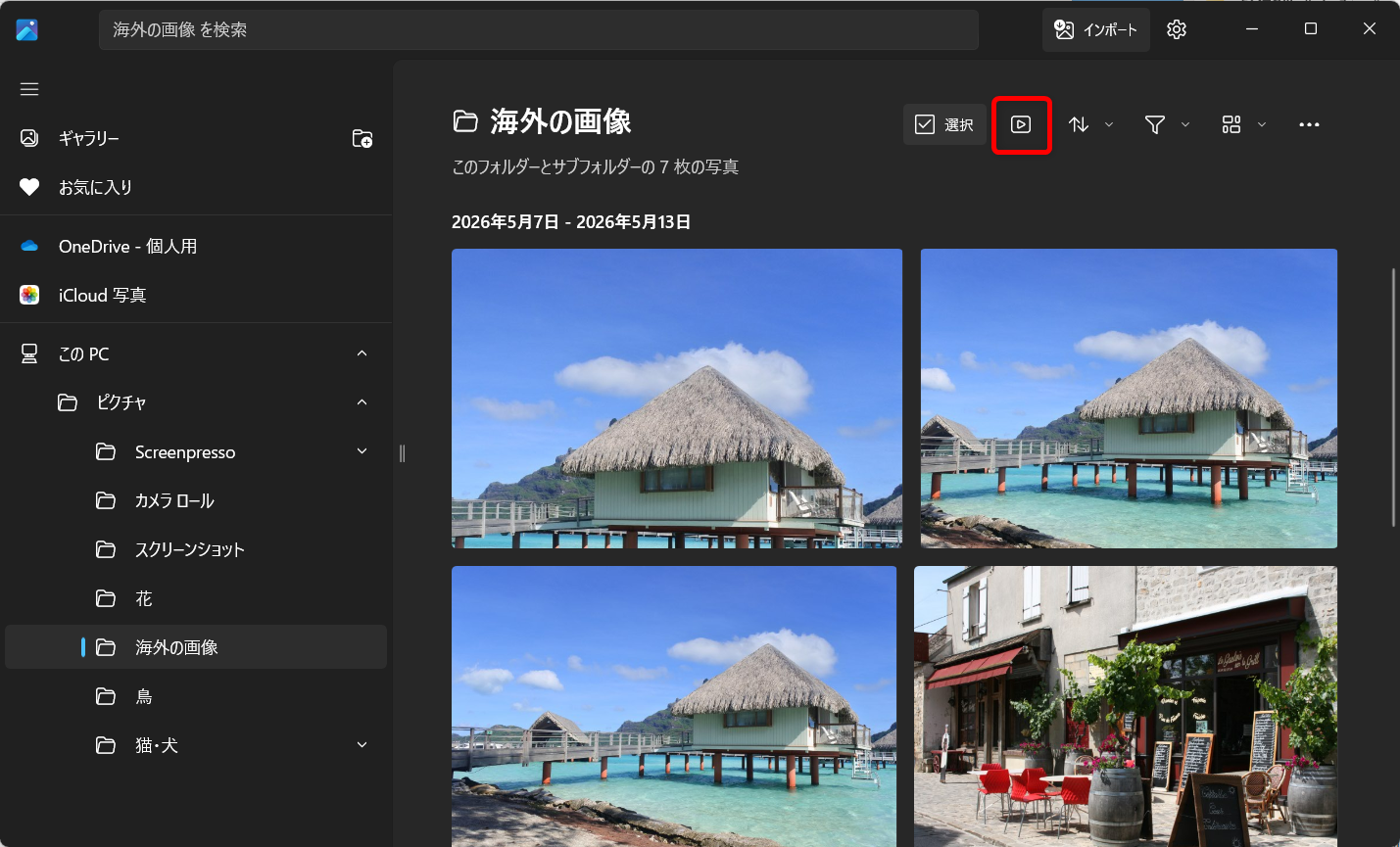
Task: Toggle the hamburger navigation menu
Action: tap(29, 89)
